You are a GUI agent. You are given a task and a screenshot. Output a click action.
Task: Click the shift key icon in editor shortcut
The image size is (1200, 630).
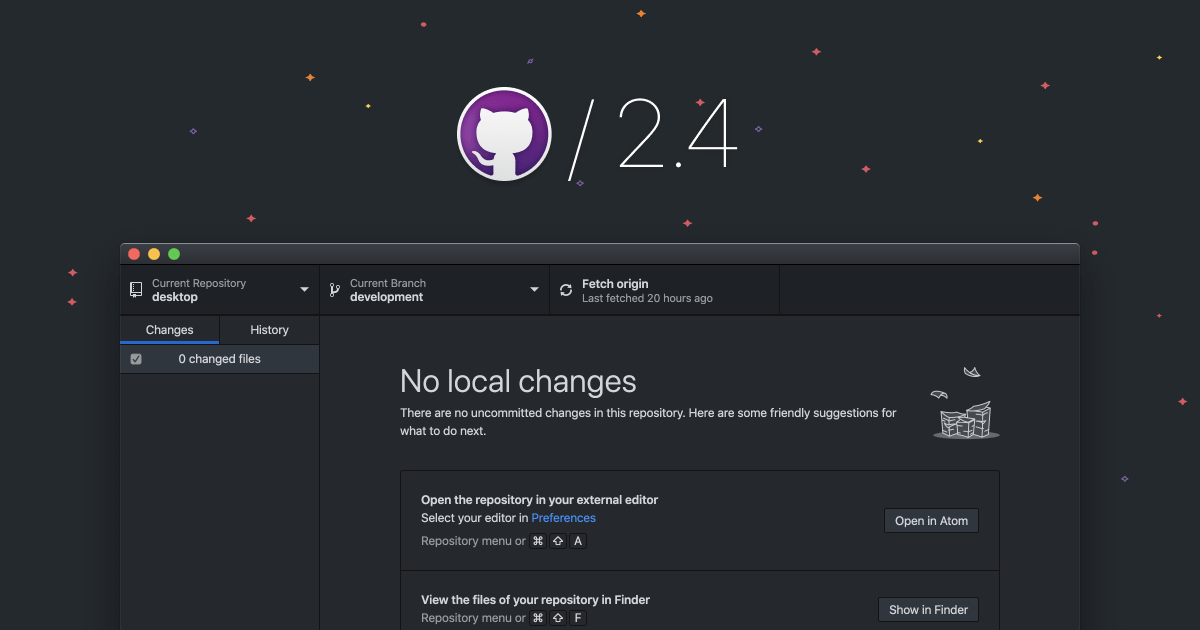point(557,540)
